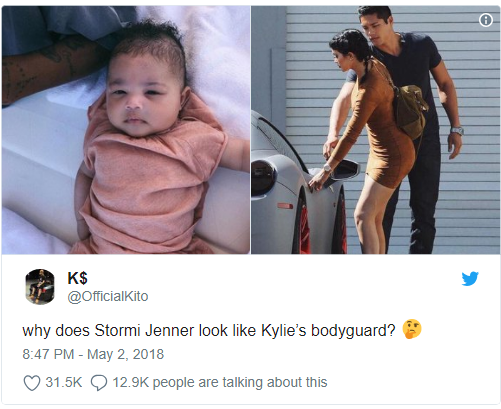The width and height of the screenshot is (501, 409).
Task: Click the K$ display name
Action: [77, 278]
